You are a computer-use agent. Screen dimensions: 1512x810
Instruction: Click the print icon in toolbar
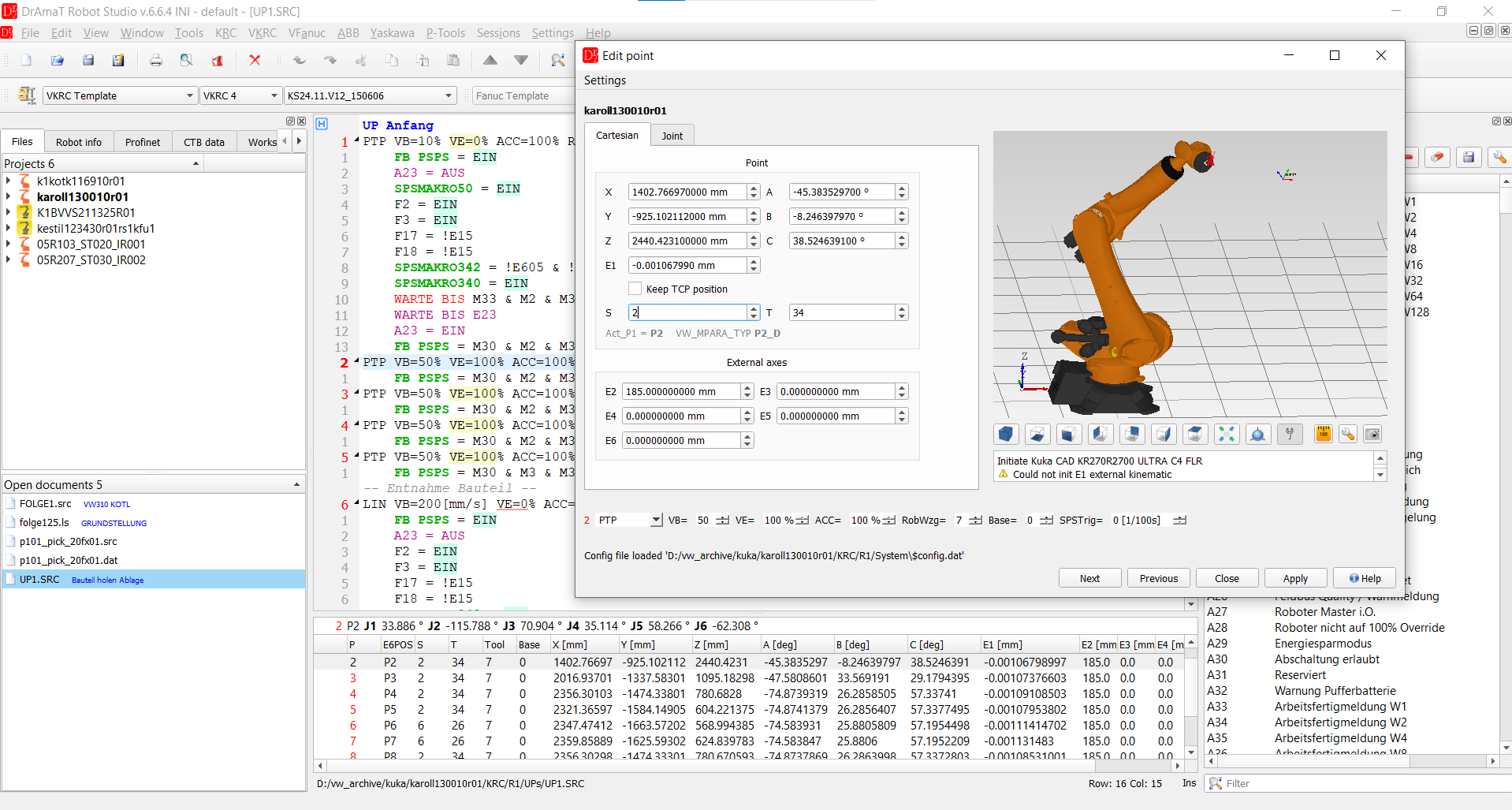pos(155,60)
